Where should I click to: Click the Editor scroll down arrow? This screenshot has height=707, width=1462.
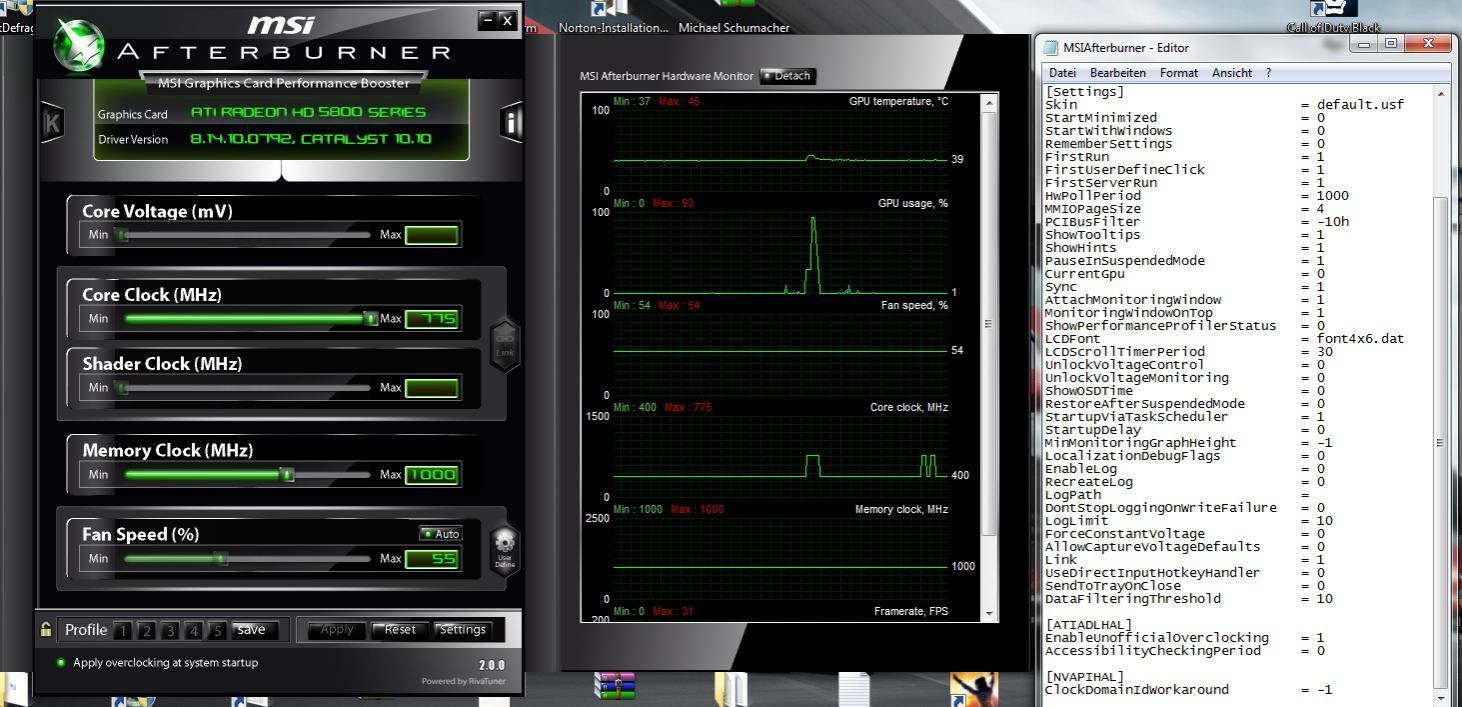pyautogui.click(x=1441, y=698)
